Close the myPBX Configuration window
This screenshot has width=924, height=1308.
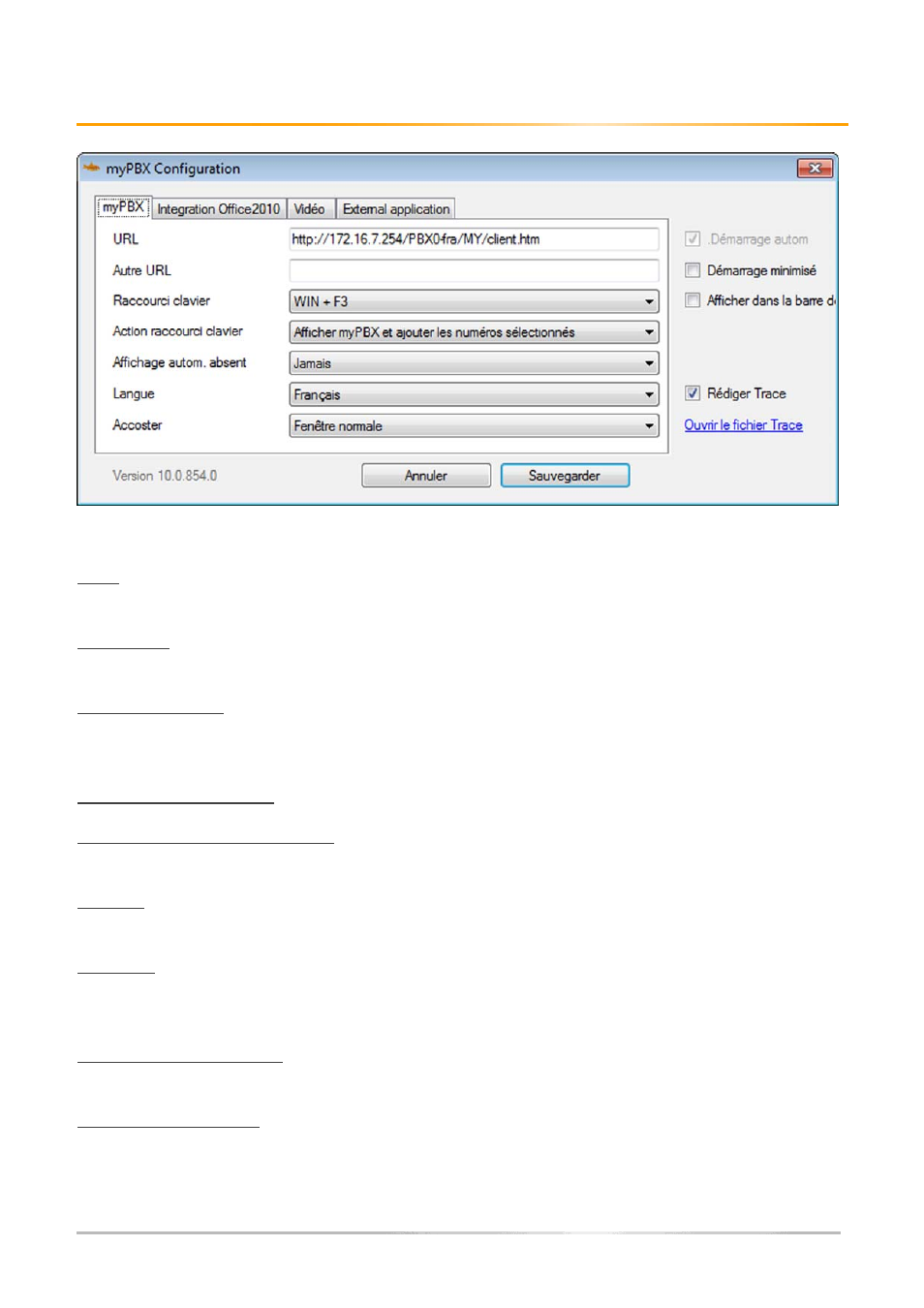click(815, 169)
